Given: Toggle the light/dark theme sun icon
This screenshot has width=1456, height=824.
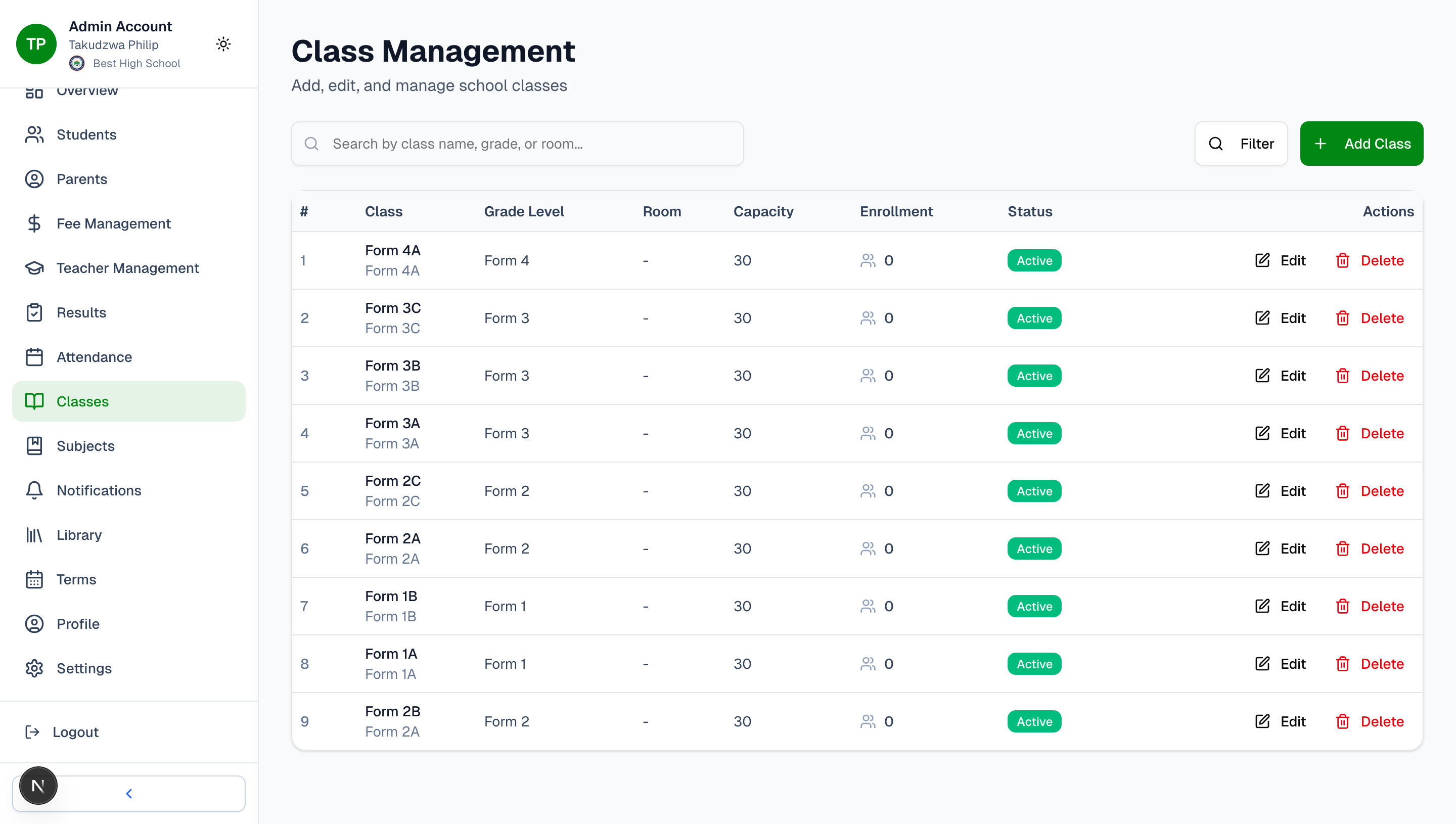Looking at the screenshot, I should coord(223,43).
